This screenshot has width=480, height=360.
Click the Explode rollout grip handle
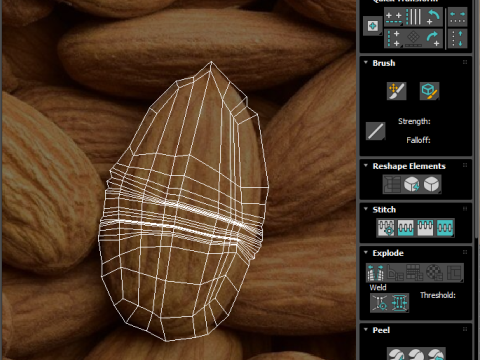465,252
